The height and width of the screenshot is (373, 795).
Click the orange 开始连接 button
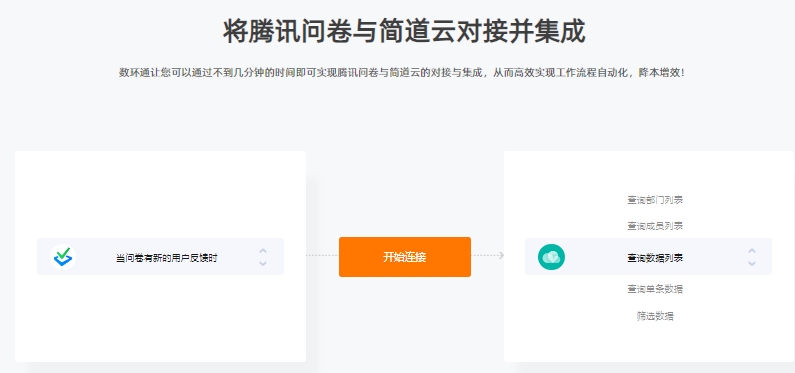[405, 257]
